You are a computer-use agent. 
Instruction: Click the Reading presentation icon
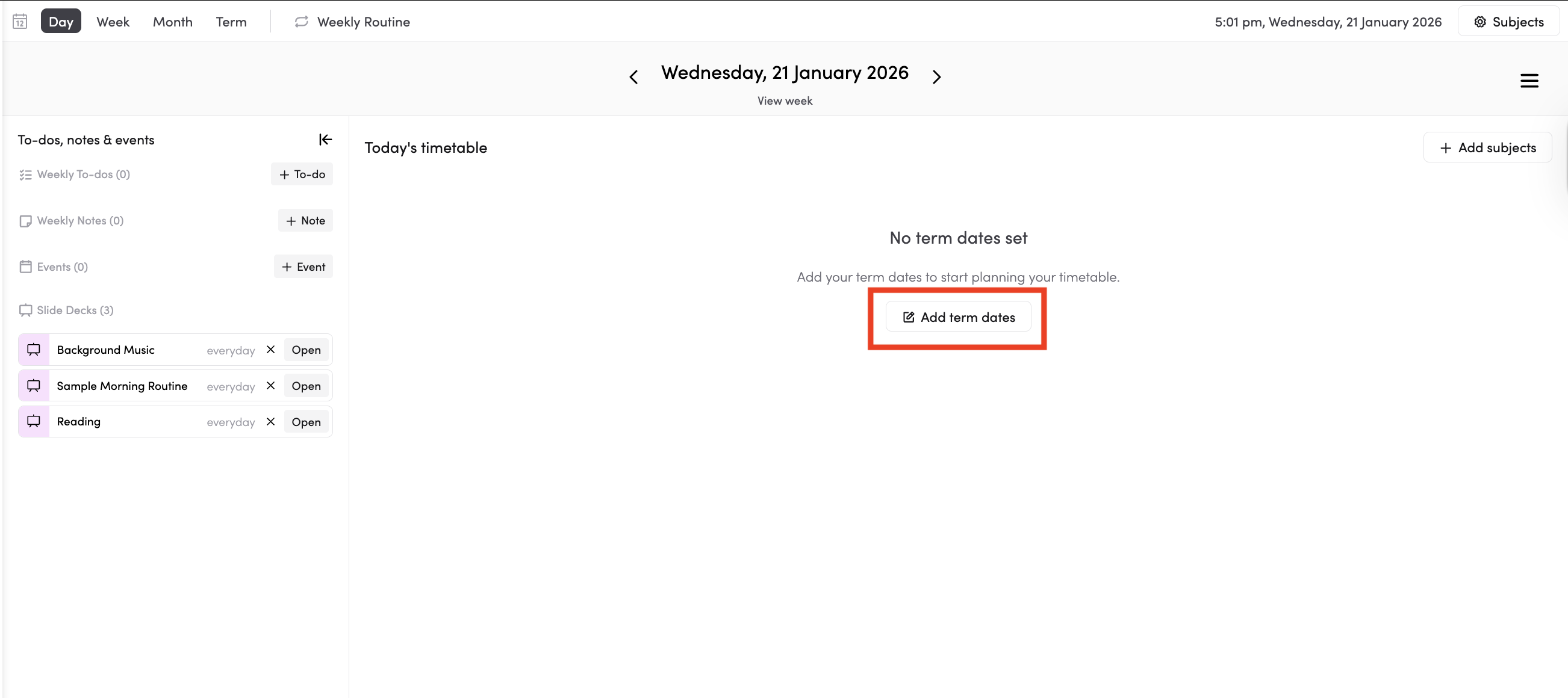pyautogui.click(x=34, y=421)
